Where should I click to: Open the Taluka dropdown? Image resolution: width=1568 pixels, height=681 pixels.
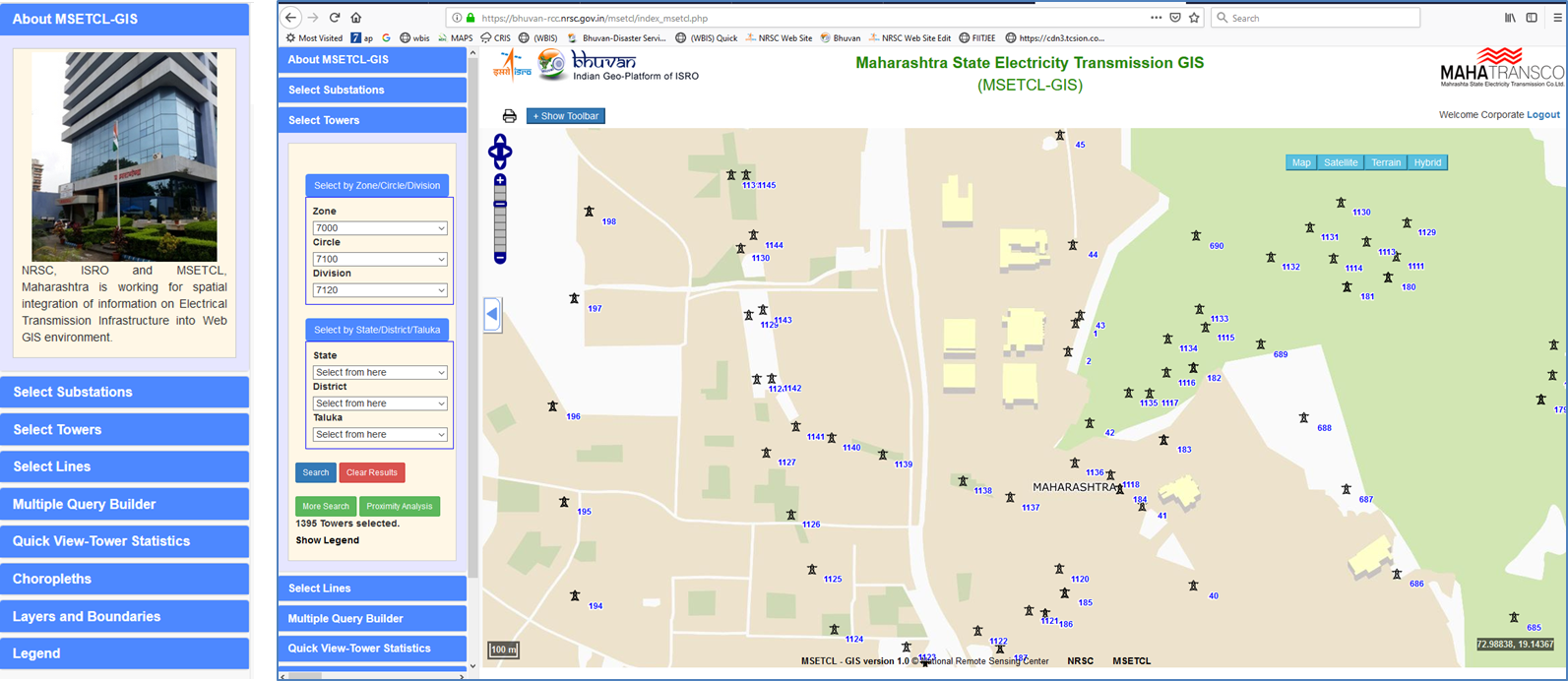[x=380, y=434]
